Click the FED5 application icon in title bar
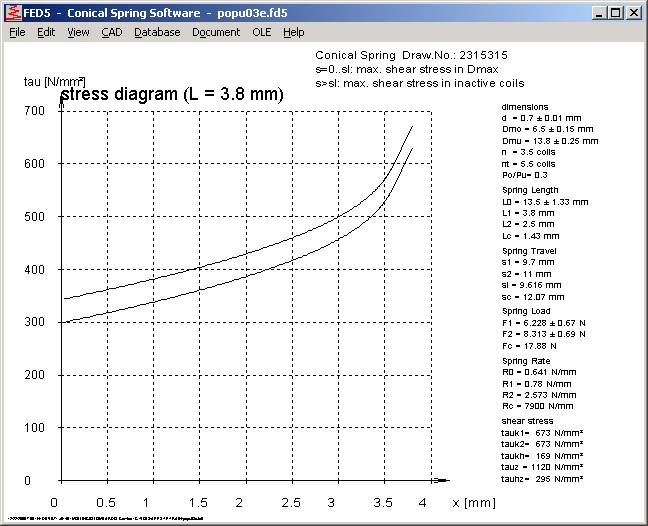This screenshot has height=526, width=648. (13, 13)
